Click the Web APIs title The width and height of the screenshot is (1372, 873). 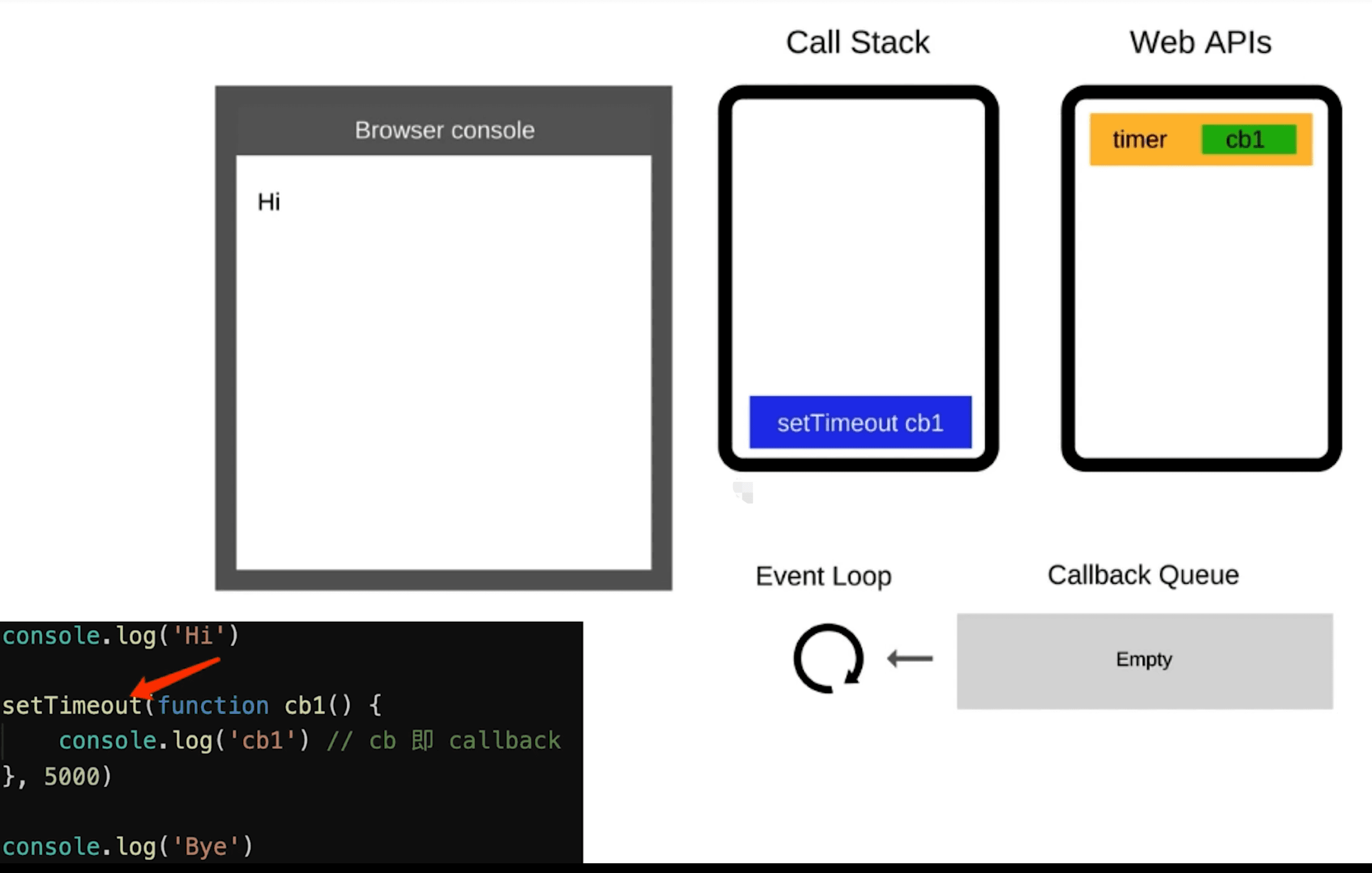(1200, 43)
